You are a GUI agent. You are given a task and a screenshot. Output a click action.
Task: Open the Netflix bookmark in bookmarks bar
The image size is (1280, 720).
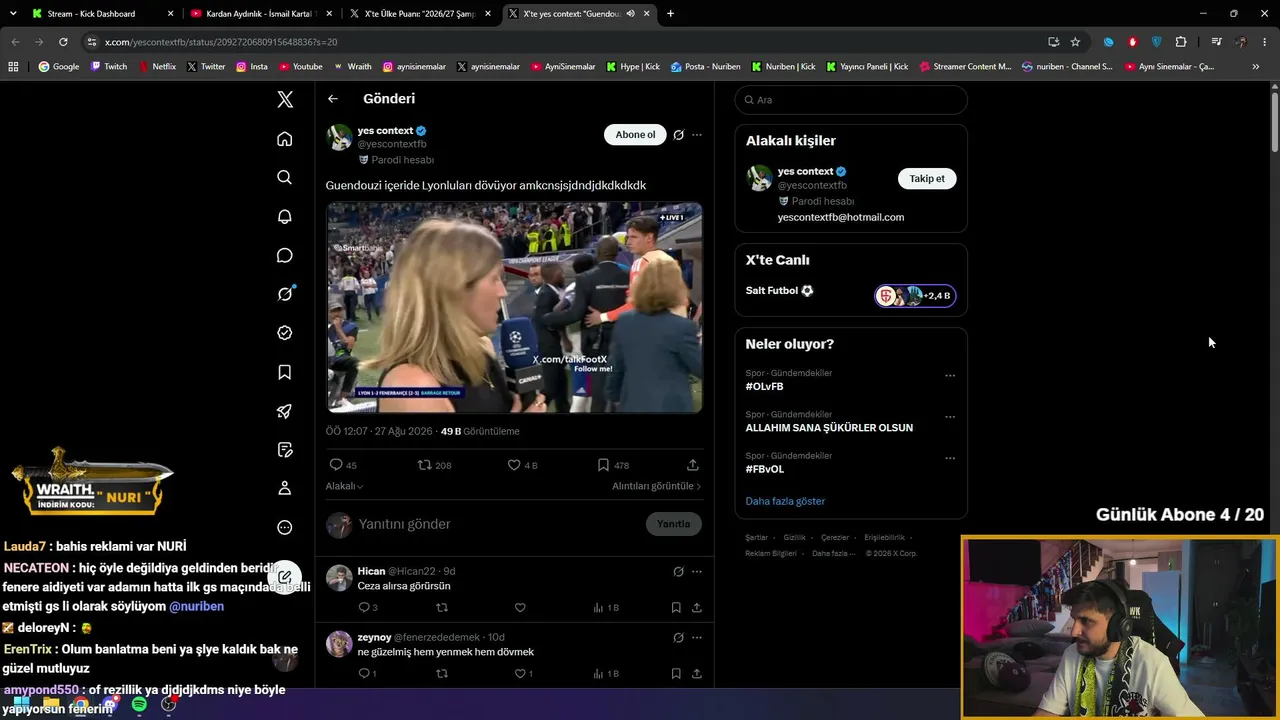pyautogui.click(x=156, y=67)
